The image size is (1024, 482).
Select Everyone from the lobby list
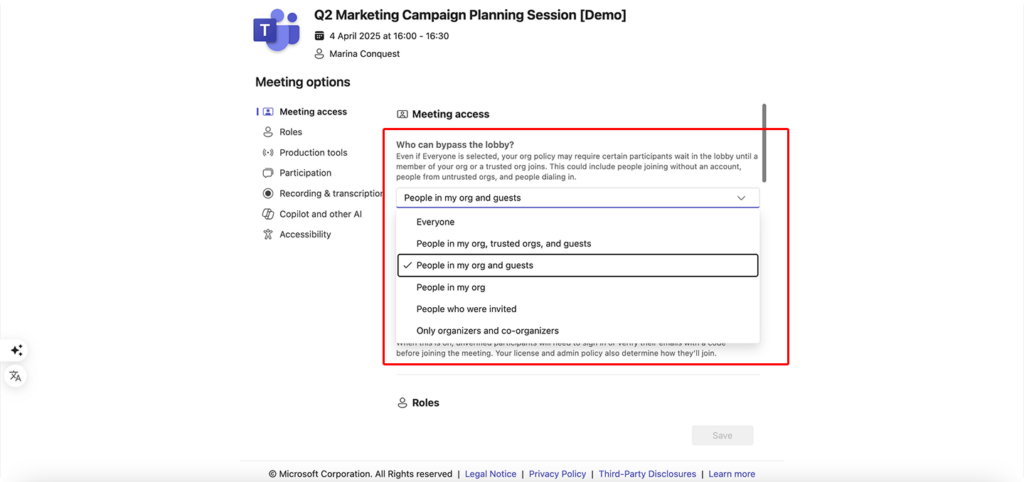(578, 222)
